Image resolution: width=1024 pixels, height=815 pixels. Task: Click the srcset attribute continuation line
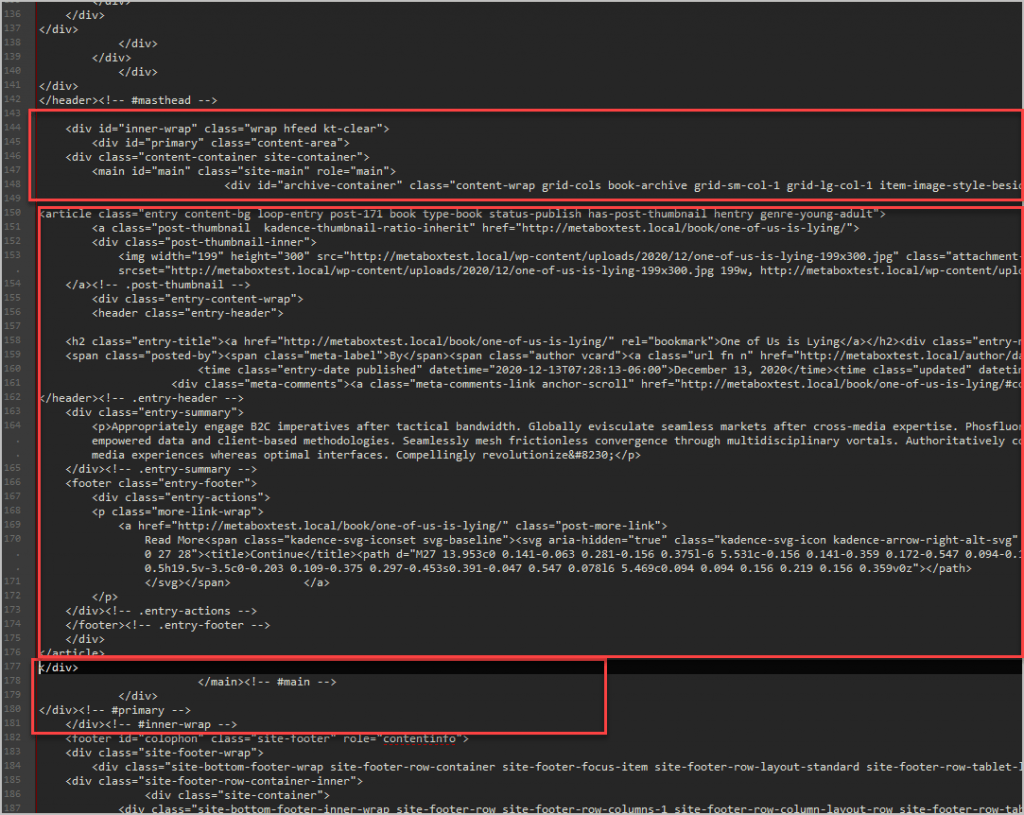pyautogui.click(x=571, y=270)
